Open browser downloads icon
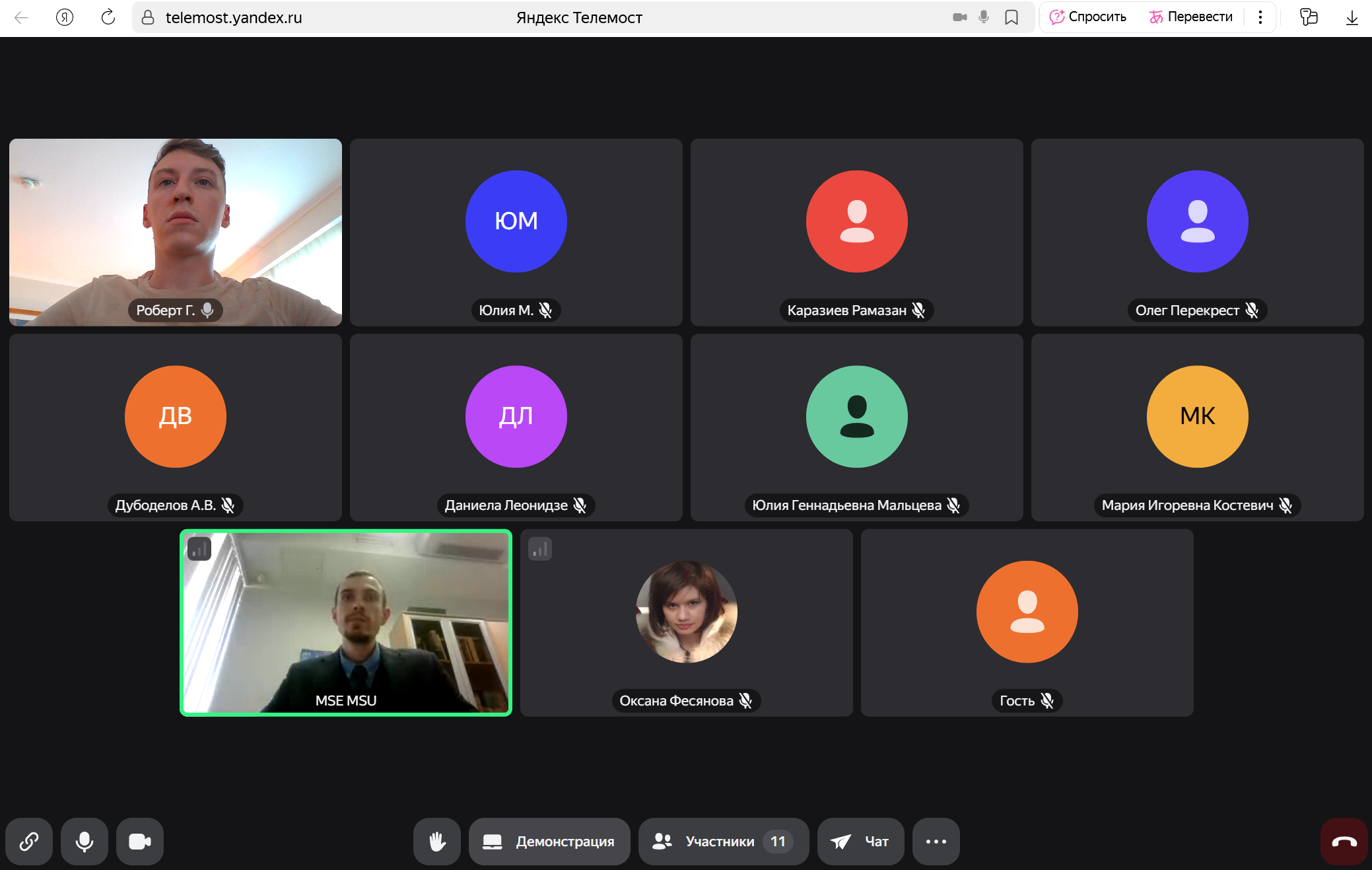Viewport: 1372px width, 870px height. pos(1352,17)
